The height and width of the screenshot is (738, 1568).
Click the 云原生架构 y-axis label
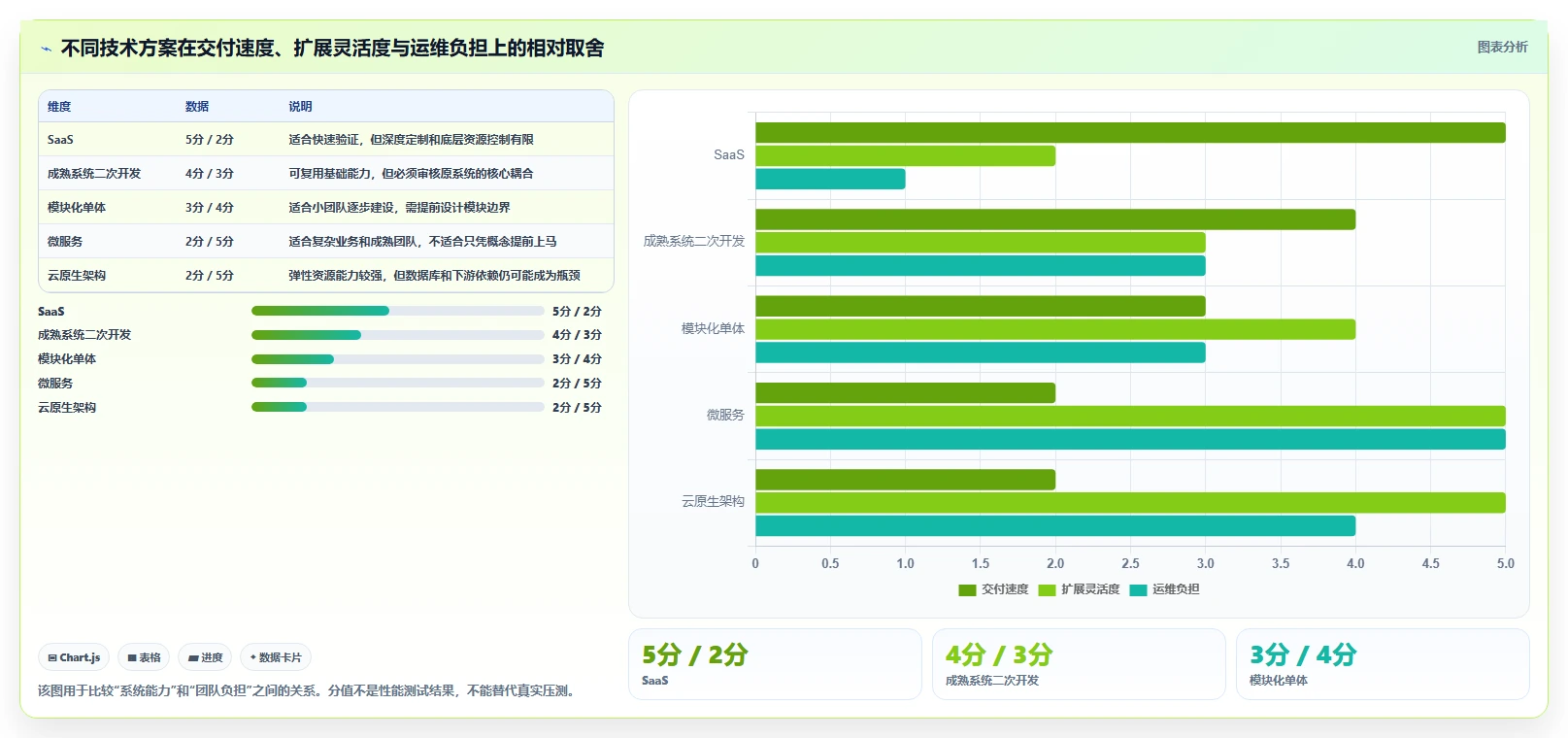(713, 502)
